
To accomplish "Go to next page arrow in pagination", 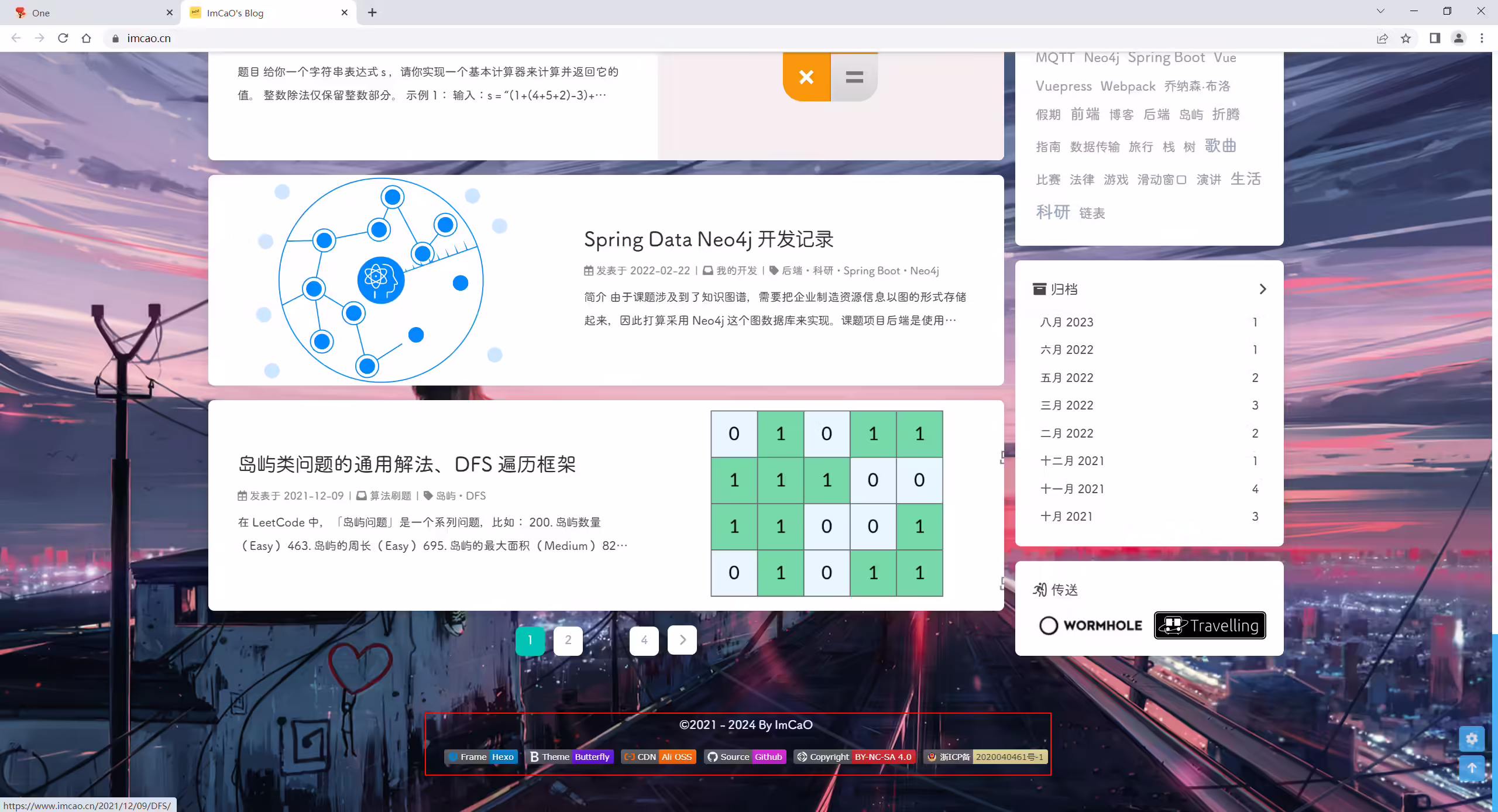I will [x=682, y=640].
